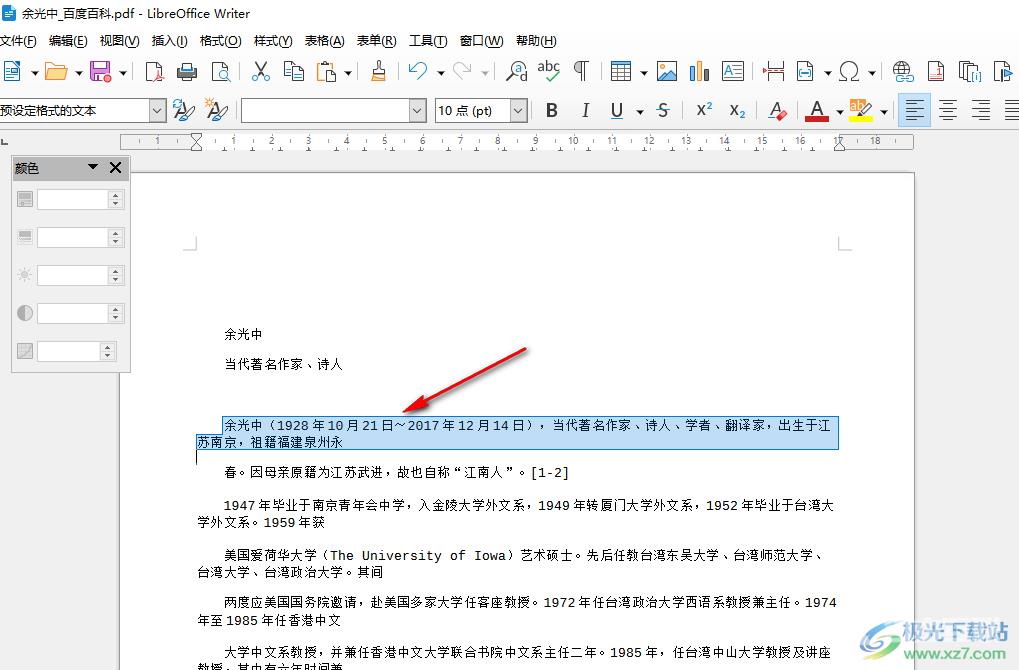Save the document with floppy icon
This screenshot has width=1019, height=670.
point(100,71)
